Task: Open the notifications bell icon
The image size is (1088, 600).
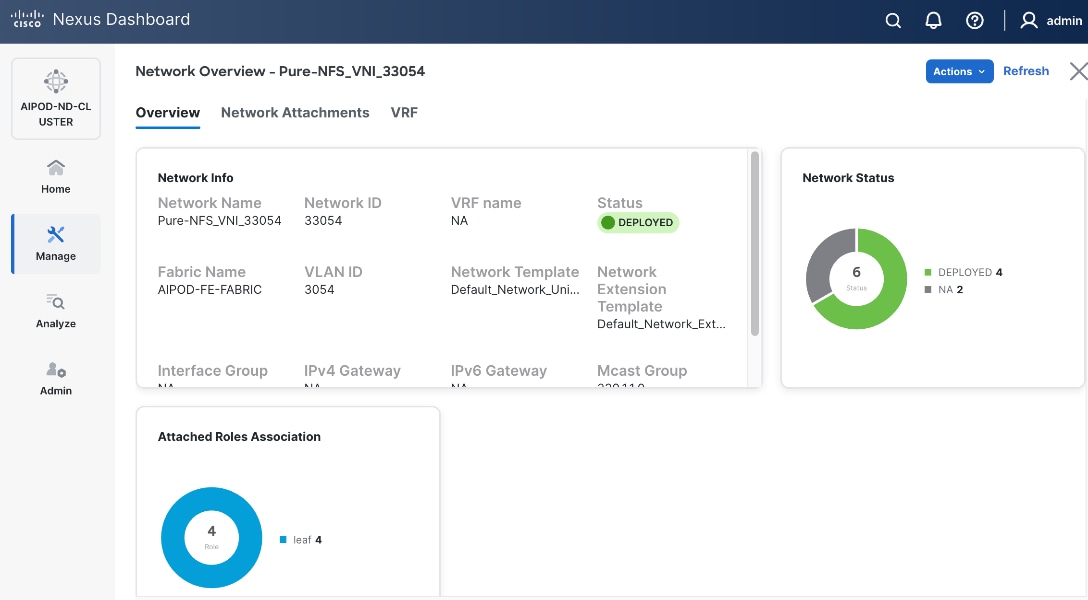Action: click(x=934, y=20)
